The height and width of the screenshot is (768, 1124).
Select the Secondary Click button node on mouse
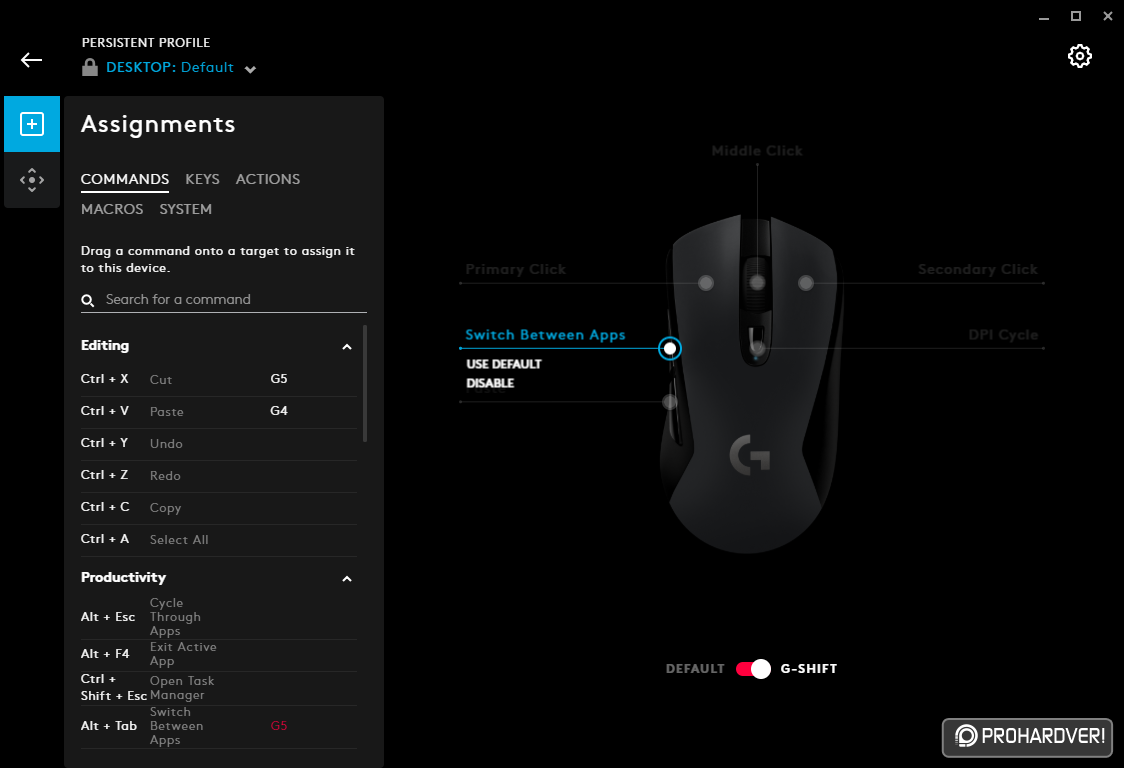pos(806,283)
